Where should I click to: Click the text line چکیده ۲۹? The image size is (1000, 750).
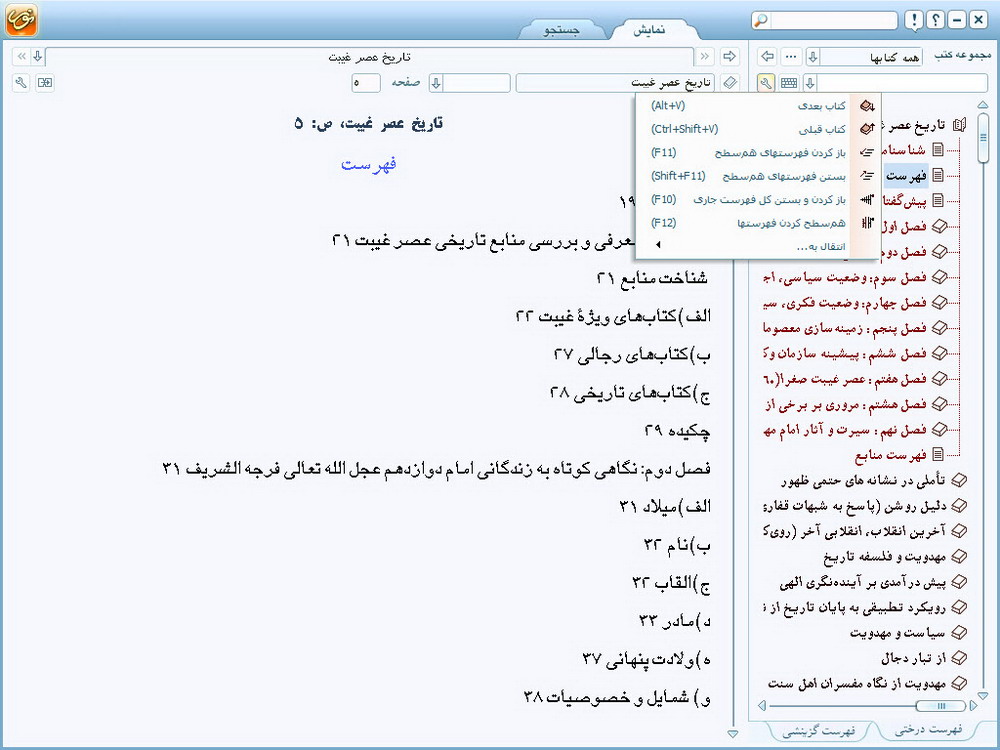point(677,432)
